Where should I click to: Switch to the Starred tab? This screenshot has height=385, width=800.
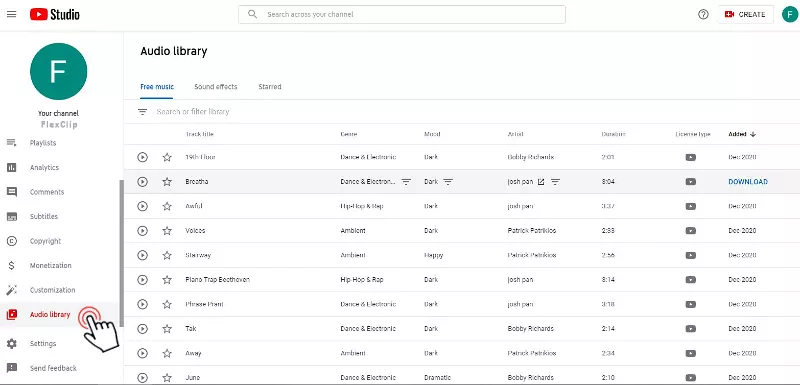270,87
